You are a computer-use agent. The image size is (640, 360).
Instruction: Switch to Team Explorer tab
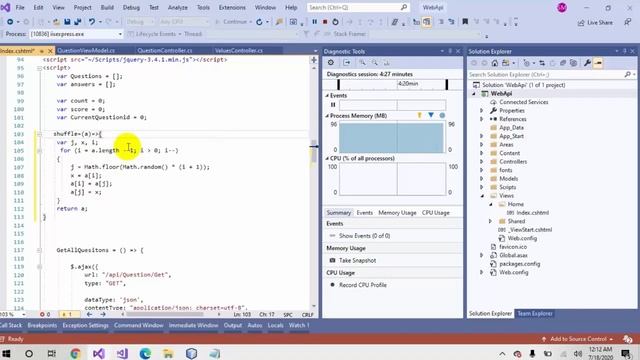coord(535,313)
